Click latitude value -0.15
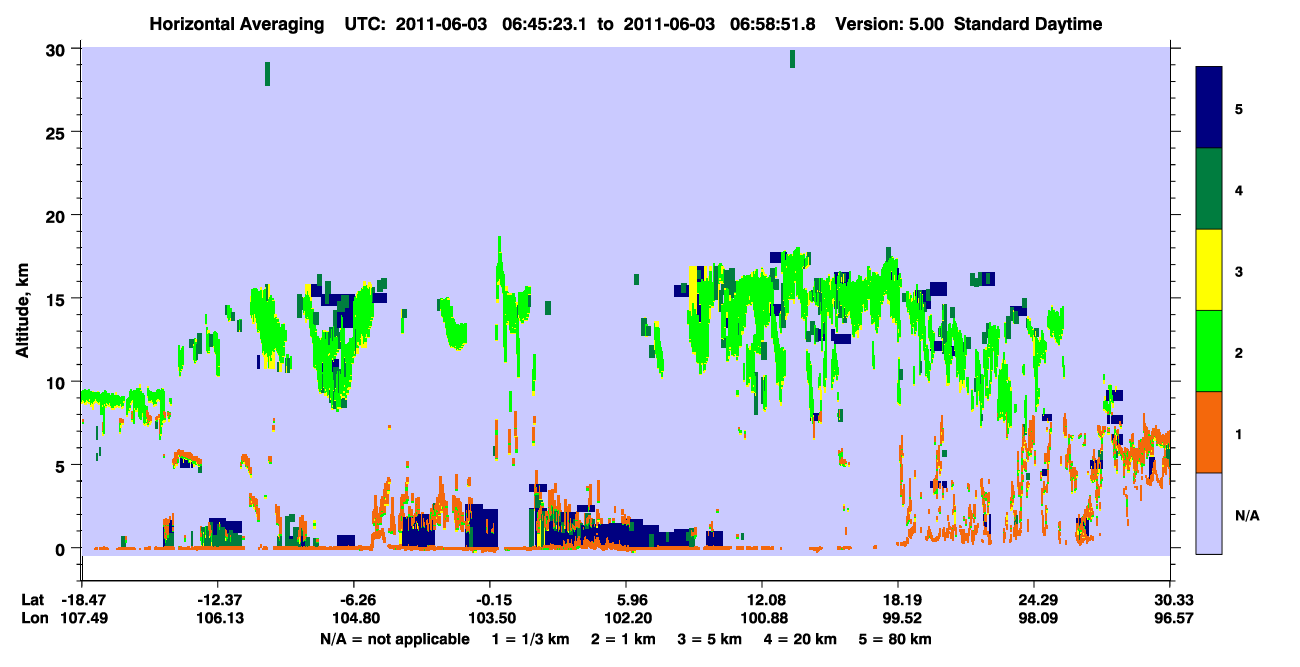Image resolution: width=1300 pixels, height=667 pixels. [492, 600]
